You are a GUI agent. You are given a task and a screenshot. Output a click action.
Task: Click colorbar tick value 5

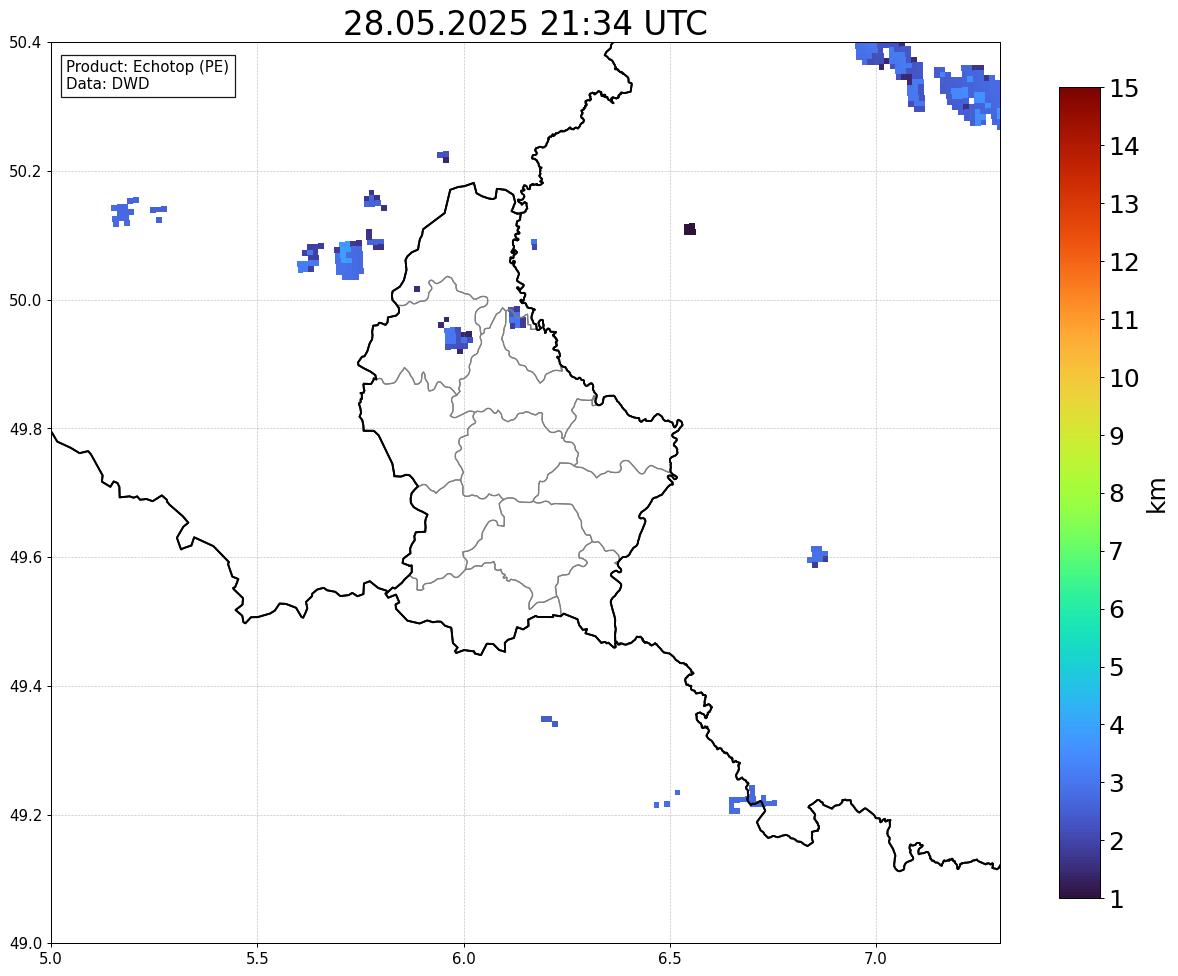point(1117,667)
